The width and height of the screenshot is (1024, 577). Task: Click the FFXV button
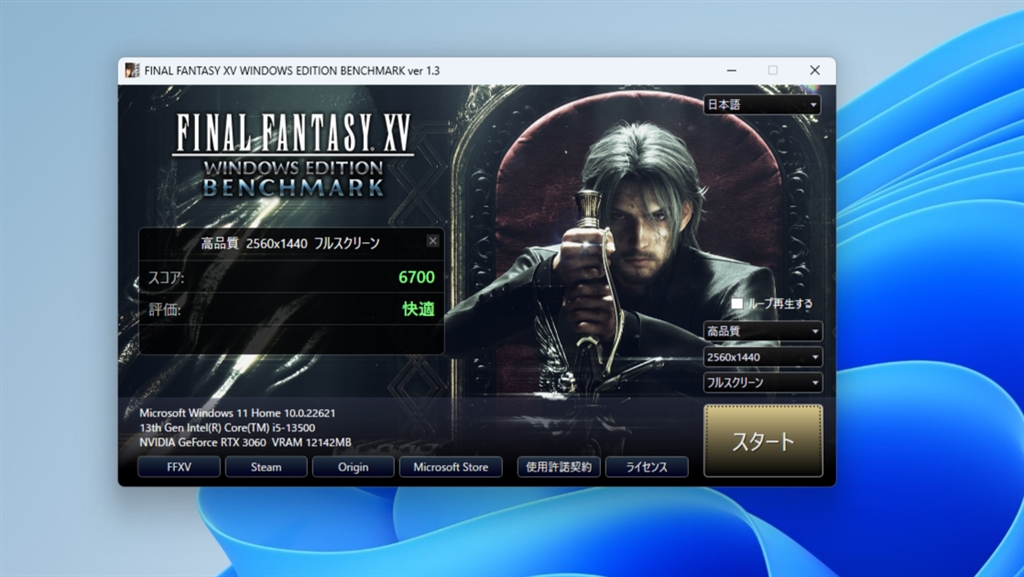[178, 467]
